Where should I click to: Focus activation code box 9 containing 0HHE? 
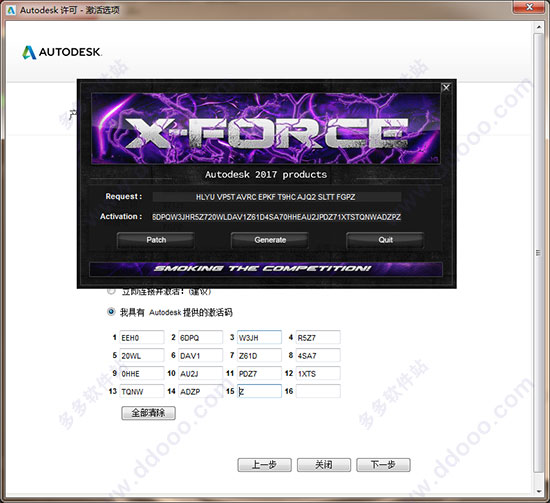point(142,374)
